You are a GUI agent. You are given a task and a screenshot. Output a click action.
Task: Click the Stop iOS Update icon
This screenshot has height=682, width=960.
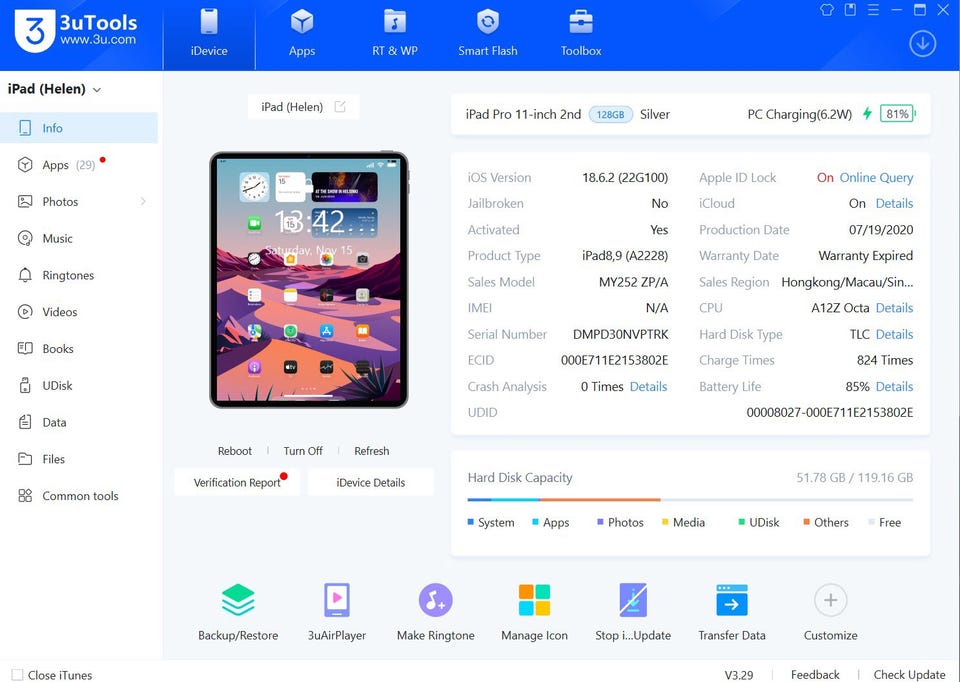(x=633, y=600)
